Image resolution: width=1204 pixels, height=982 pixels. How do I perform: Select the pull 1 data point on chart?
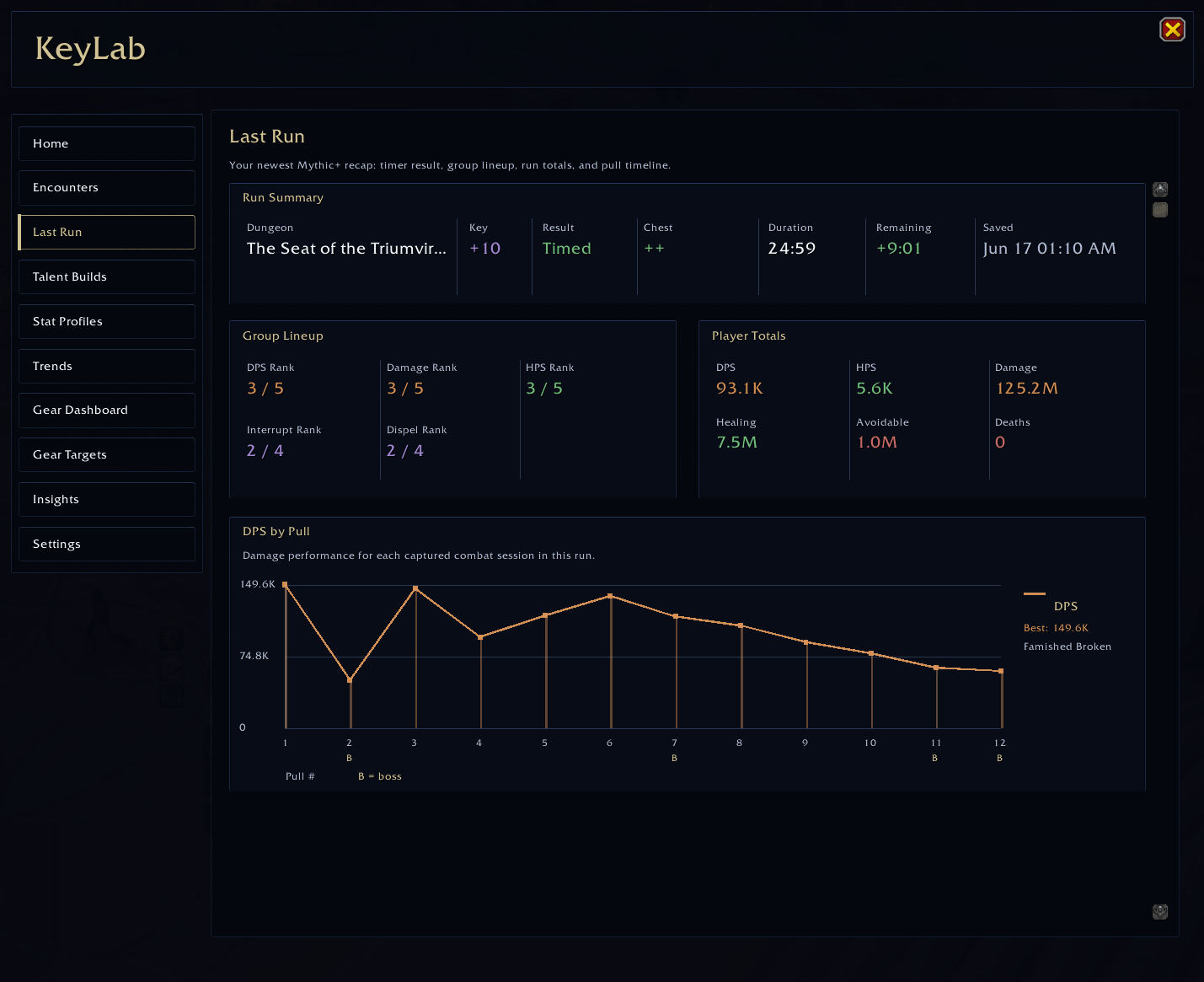click(x=286, y=584)
